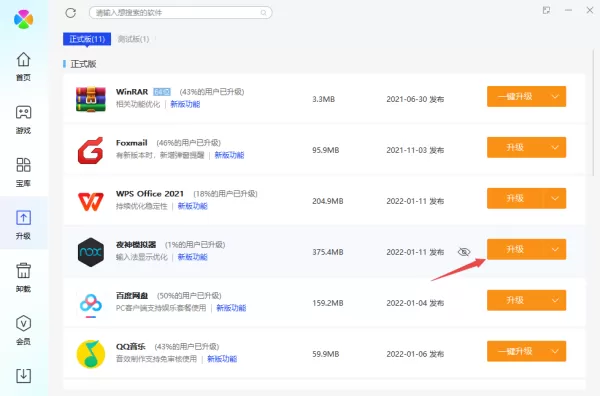Open the 游戏 games section
This screenshot has width=600, height=396.
coord(23,120)
